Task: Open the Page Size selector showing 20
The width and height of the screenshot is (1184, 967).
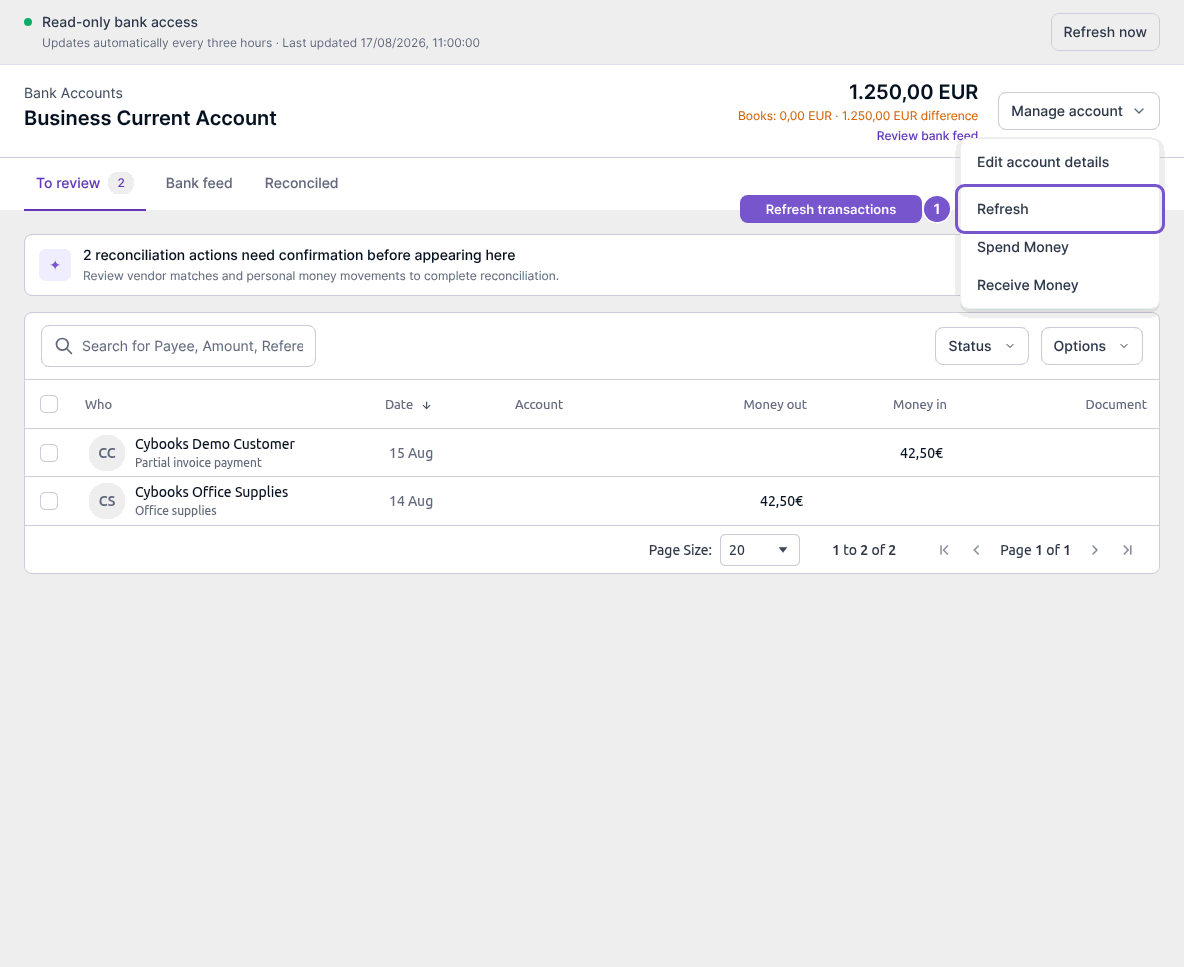Action: (760, 550)
